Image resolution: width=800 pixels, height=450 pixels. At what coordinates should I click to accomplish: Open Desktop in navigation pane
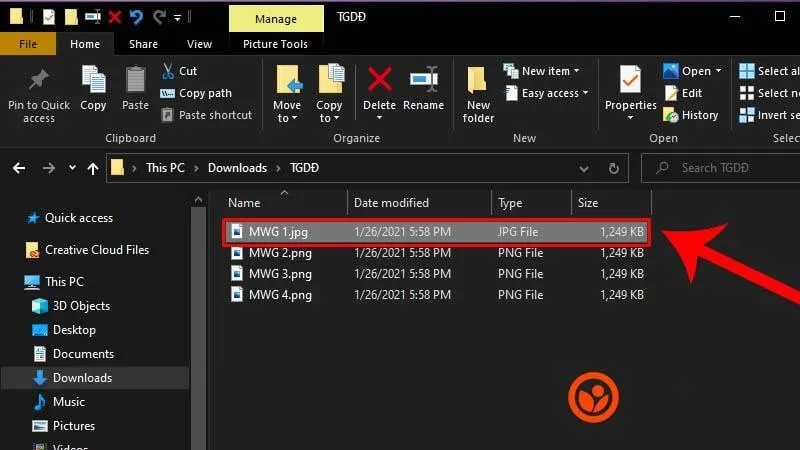(x=64, y=330)
